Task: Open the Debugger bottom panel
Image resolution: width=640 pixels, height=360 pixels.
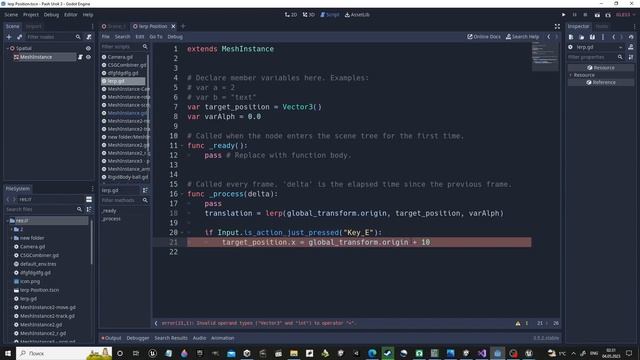Action: click(138, 338)
